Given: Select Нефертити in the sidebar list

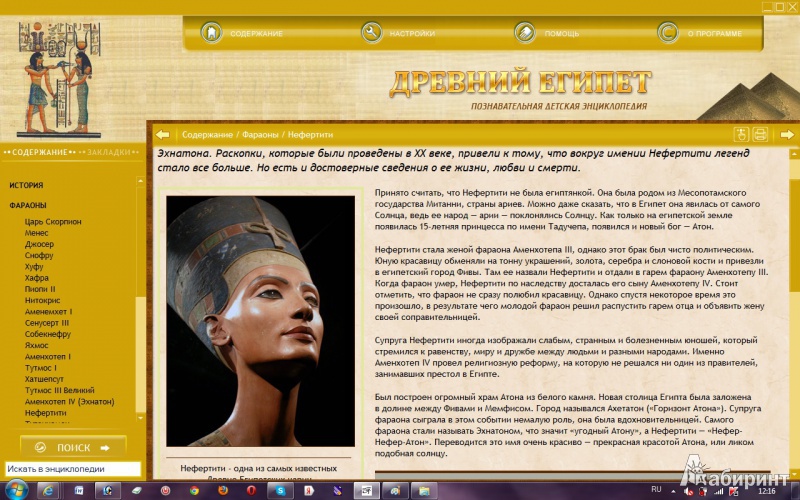Looking at the screenshot, I should (x=45, y=413).
